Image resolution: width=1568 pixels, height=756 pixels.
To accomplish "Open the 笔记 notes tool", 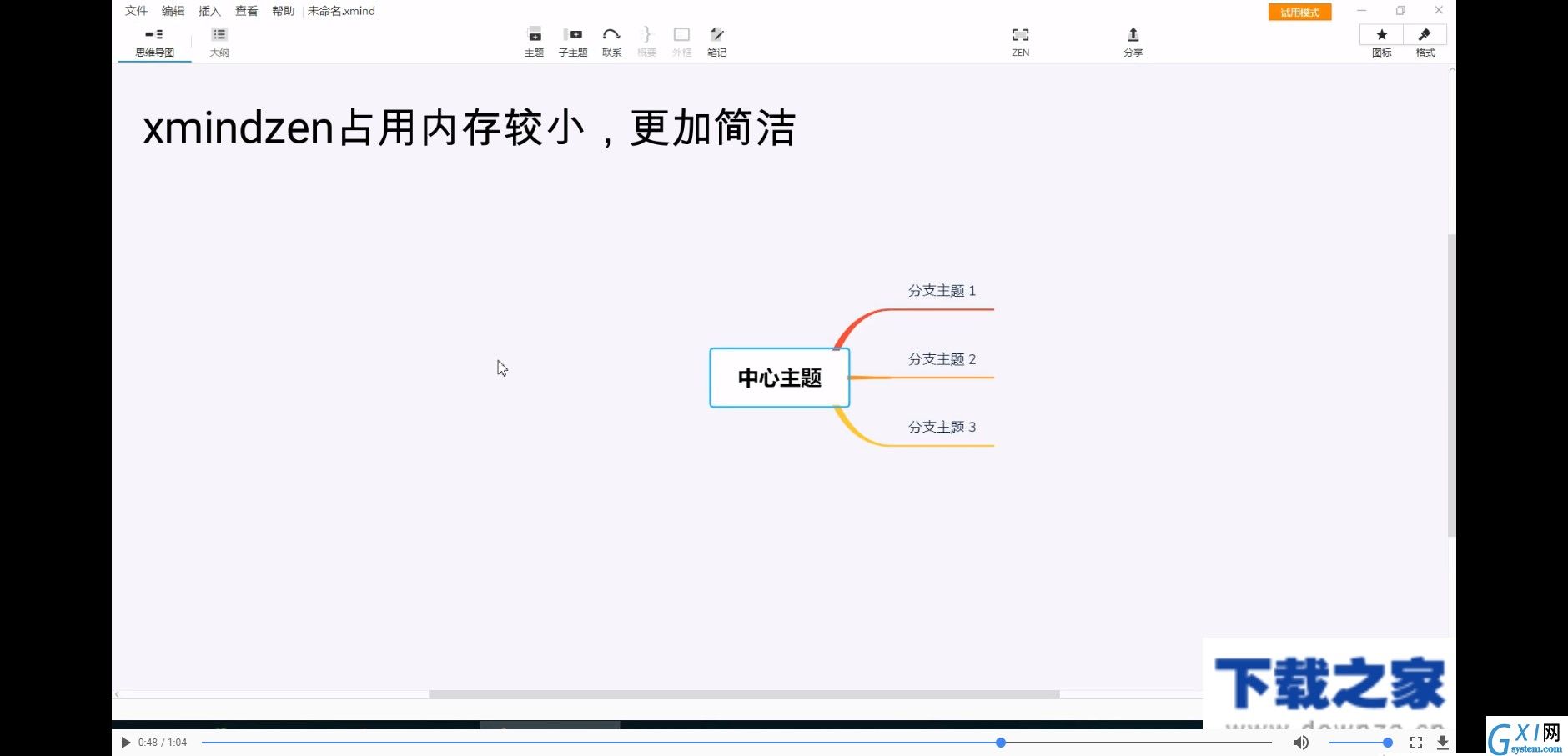I will click(716, 42).
